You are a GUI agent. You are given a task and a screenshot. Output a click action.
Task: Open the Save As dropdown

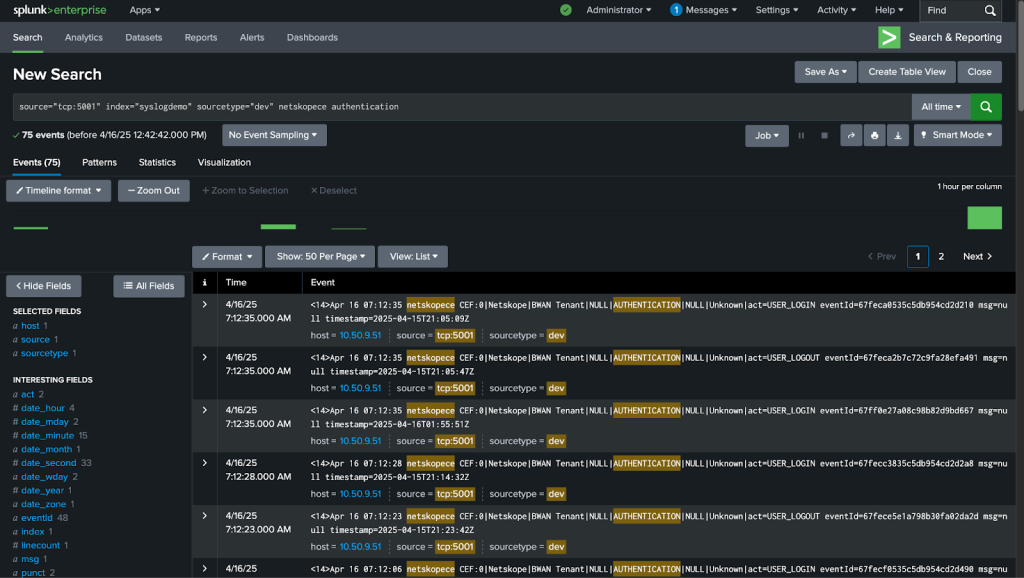pyautogui.click(x=825, y=72)
